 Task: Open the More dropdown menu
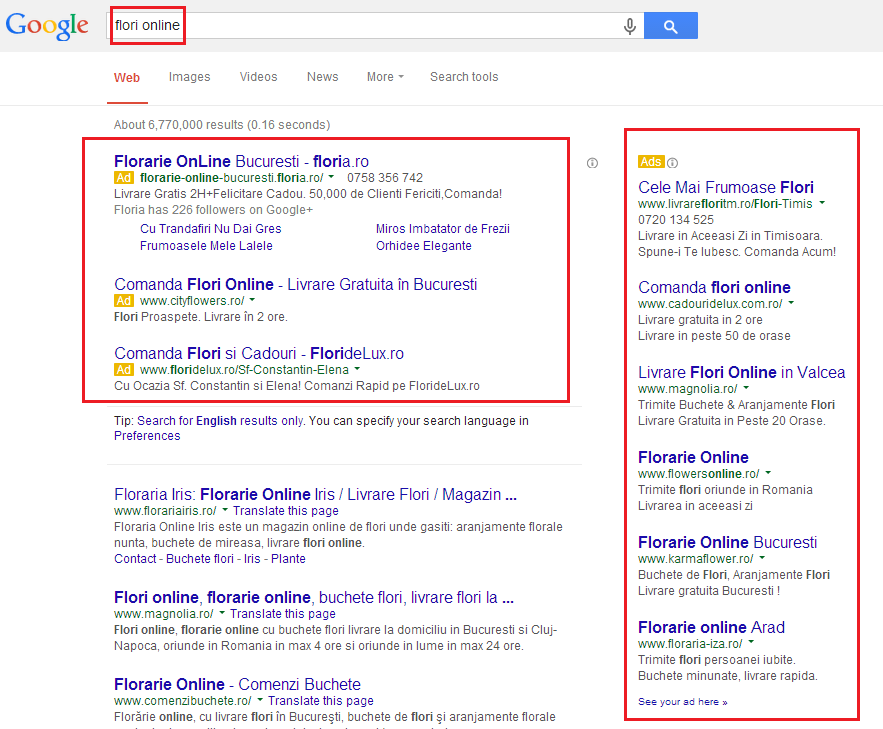point(385,77)
